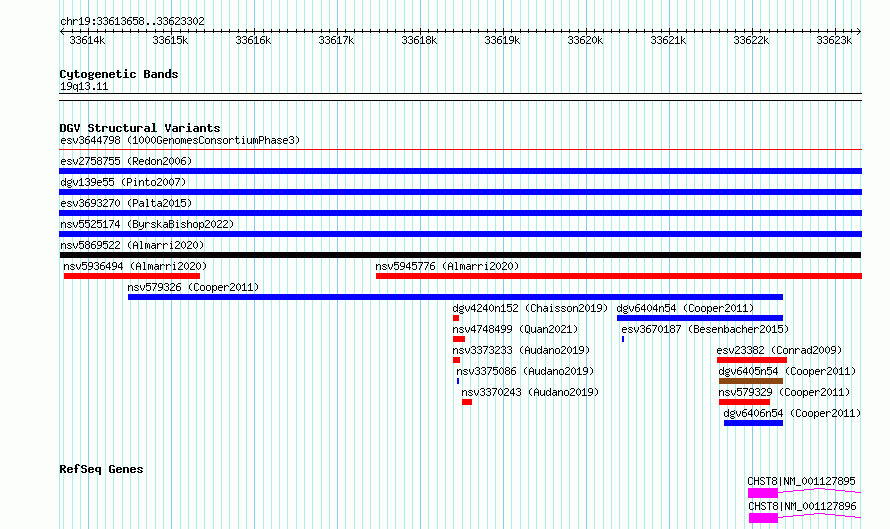Click the esv3644798 thin red variant line
This screenshot has width=890, height=529.
tap(460, 150)
